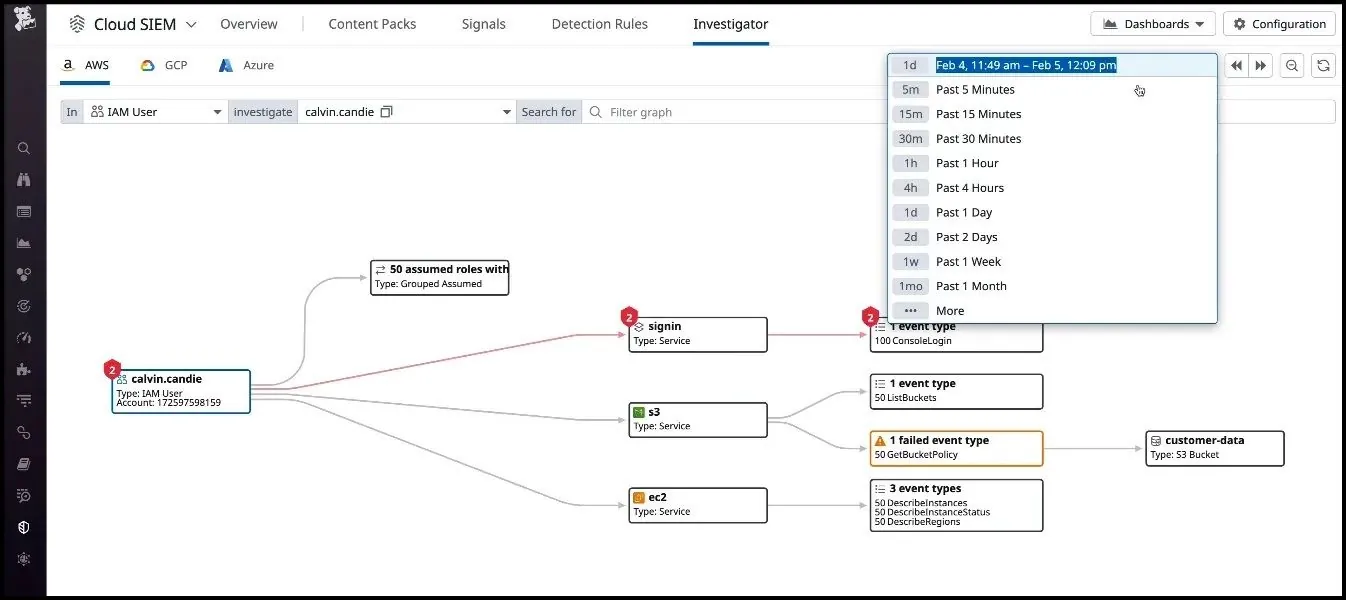Click the zoom out magnifier icon
This screenshot has width=1346, height=600.
[x=1292, y=65]
